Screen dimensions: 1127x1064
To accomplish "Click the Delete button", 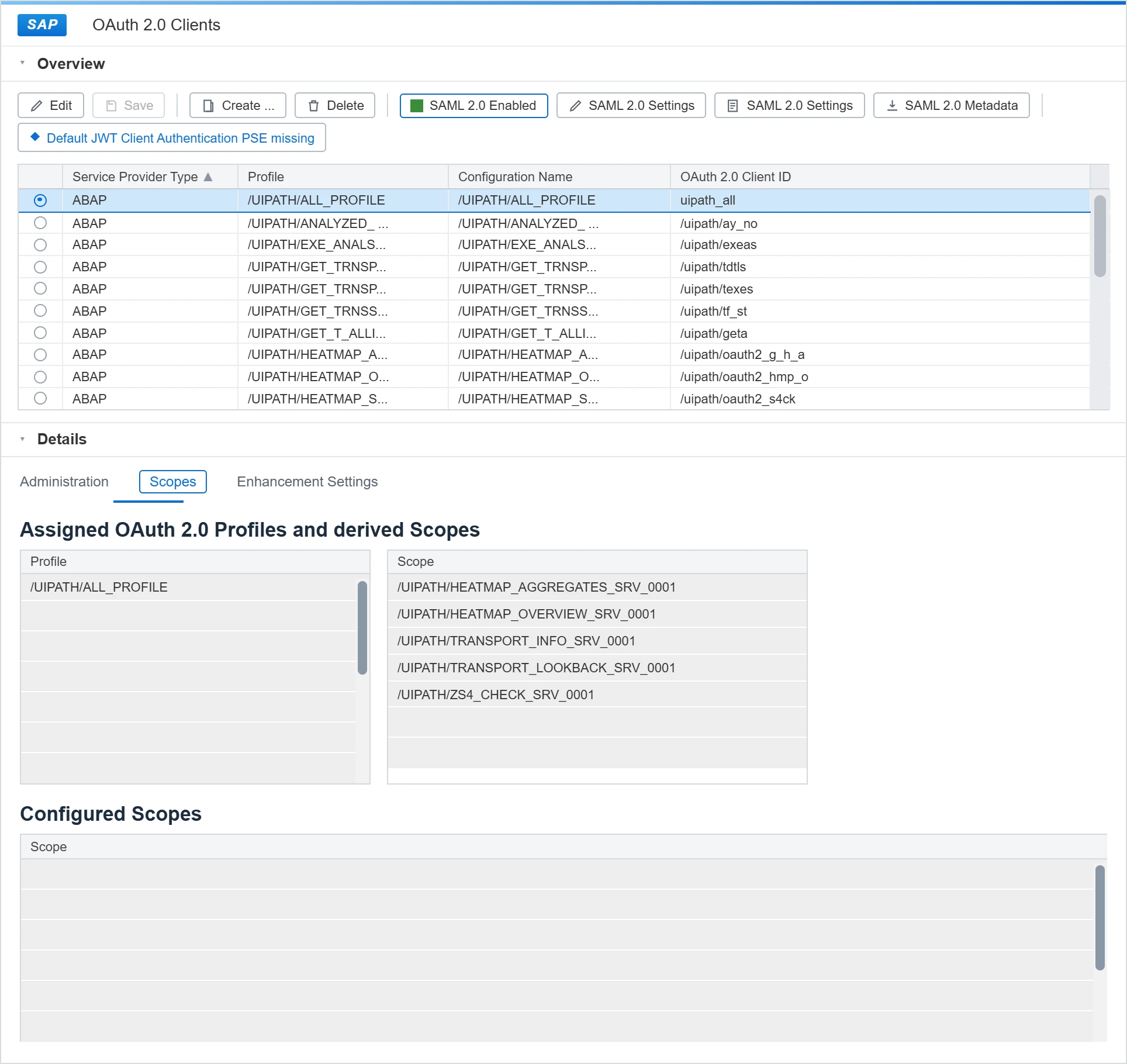I will pos(335,105).
